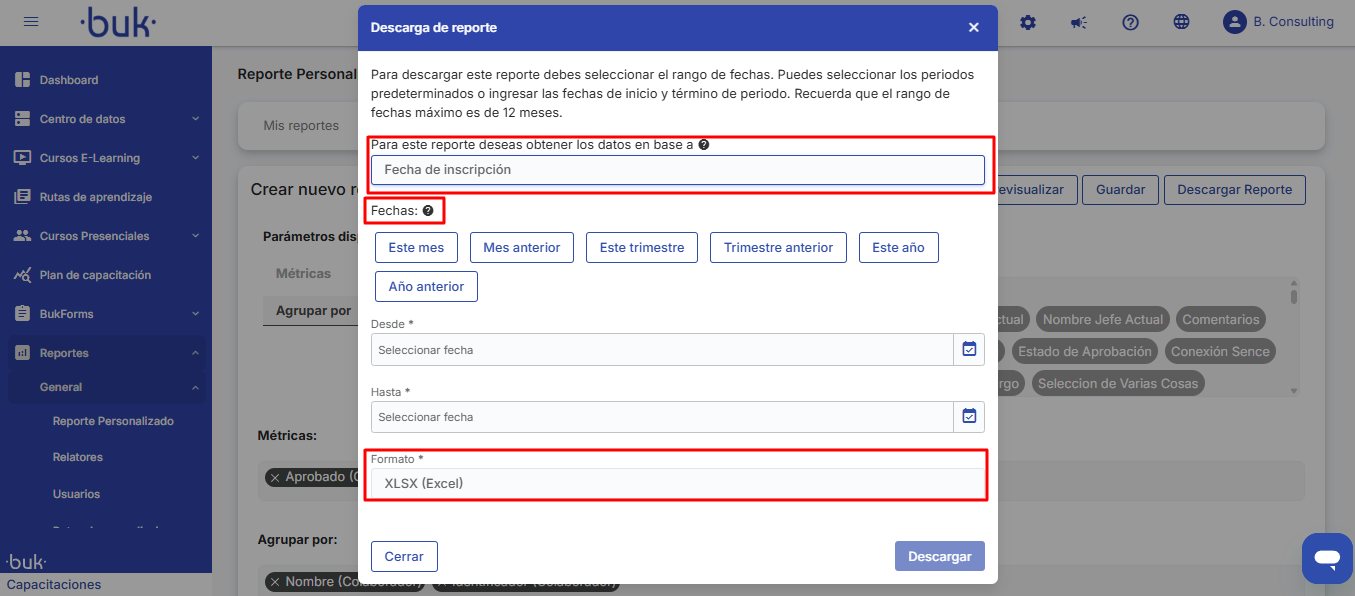
Task: Open the chat support widget
Action: coord(1326,557)
